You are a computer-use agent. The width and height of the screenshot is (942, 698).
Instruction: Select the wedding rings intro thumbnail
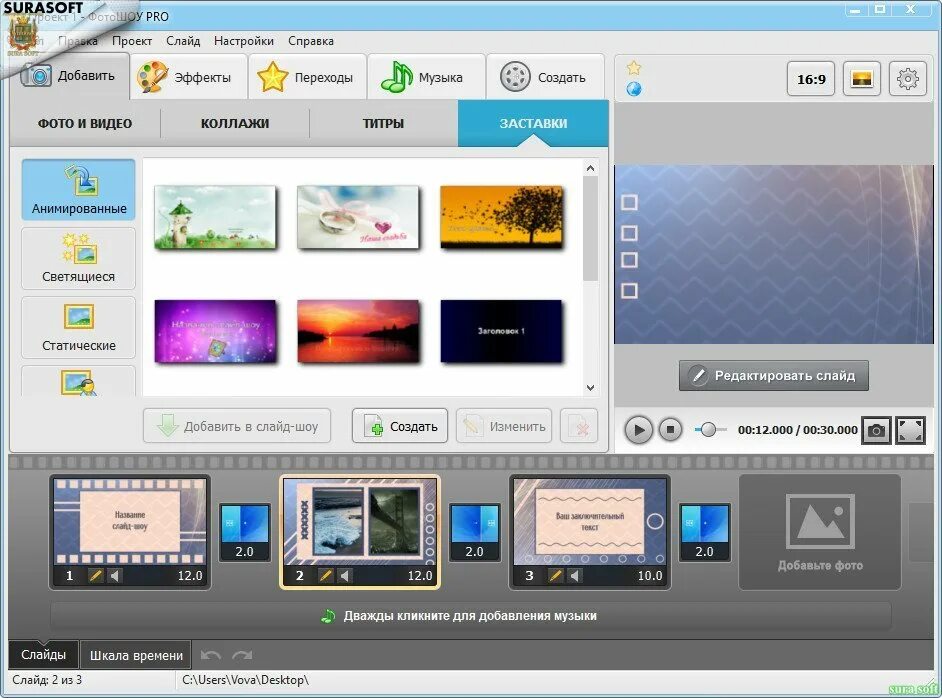pos(358,217)
